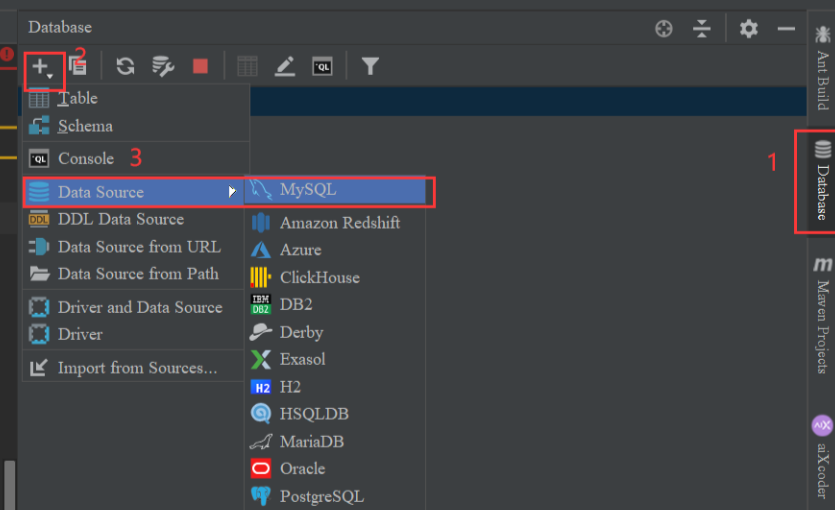Choose ClickHouse data source
The width and height of the screenshot is (835, 510).
point(335,277)
